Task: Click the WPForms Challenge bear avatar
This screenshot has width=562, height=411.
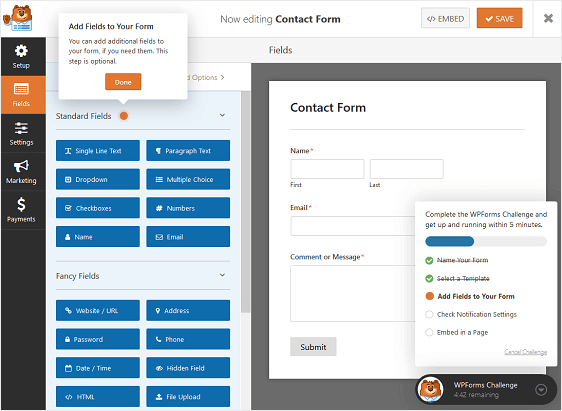Action: coord(430,390)
